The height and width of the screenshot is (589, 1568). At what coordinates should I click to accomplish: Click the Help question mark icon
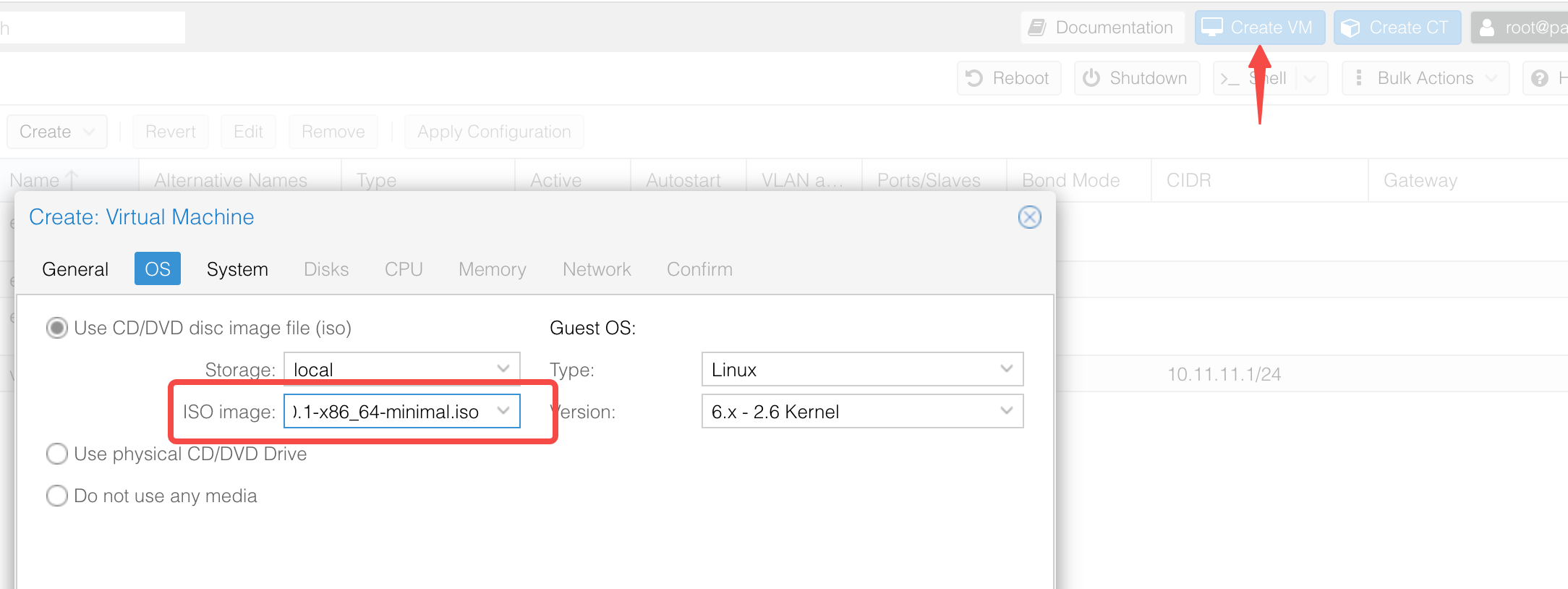tap(1540, 78)
